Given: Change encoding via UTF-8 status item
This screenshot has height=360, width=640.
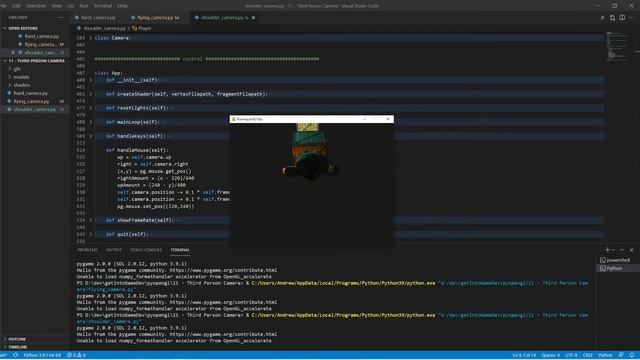Looking at the screenshot, I should [571, 355].
